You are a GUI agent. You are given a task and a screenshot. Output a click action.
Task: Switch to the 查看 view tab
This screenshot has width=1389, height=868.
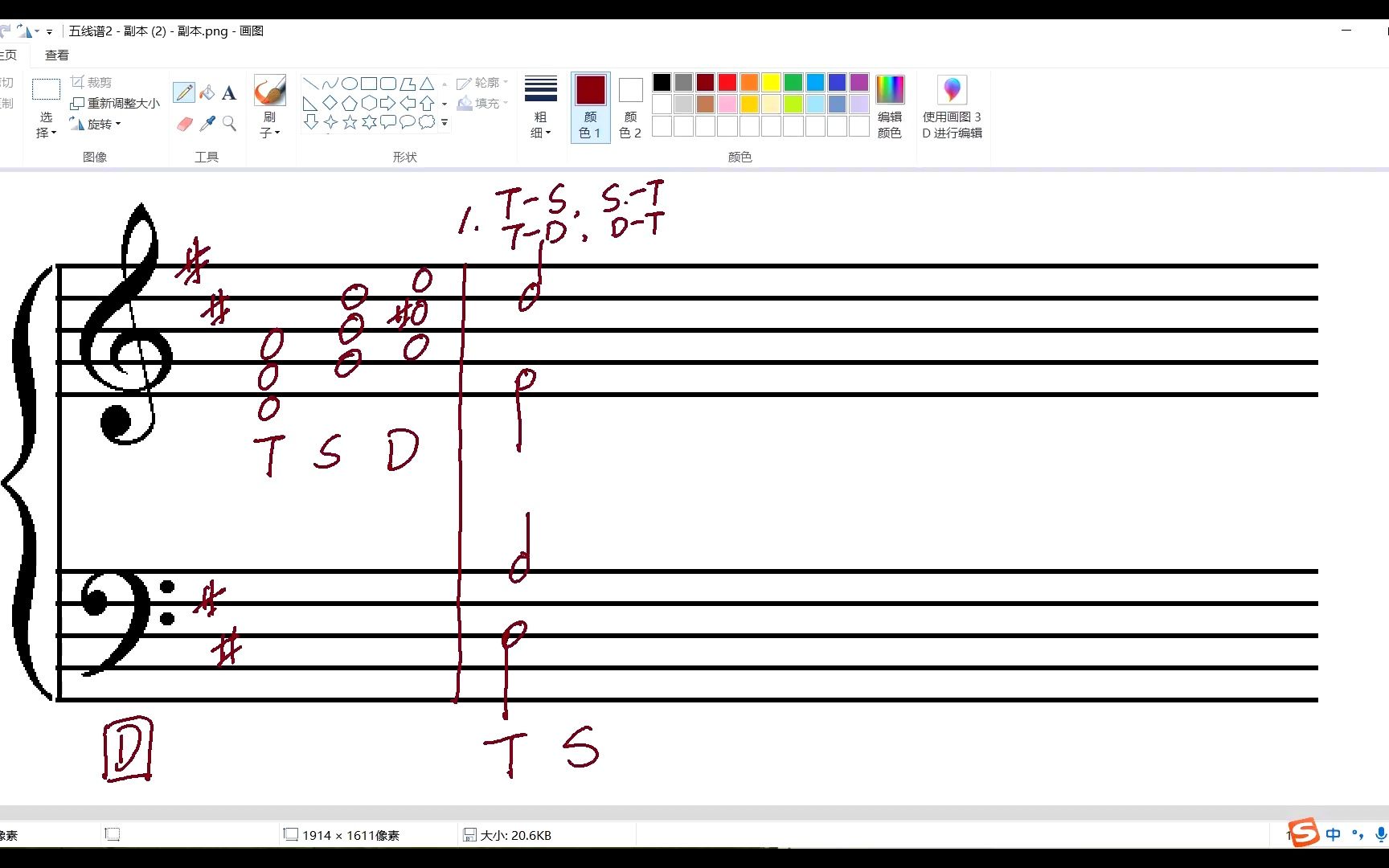[57, 55]
